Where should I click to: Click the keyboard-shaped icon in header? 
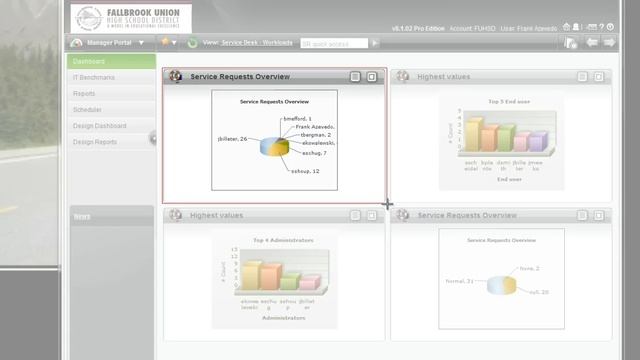591,27
